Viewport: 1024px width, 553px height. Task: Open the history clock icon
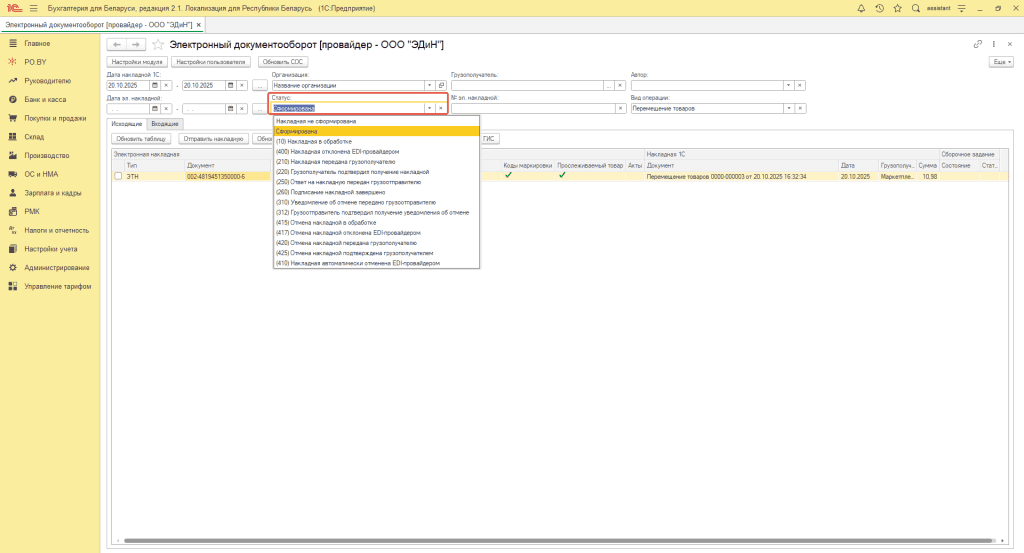pos(879,8)
